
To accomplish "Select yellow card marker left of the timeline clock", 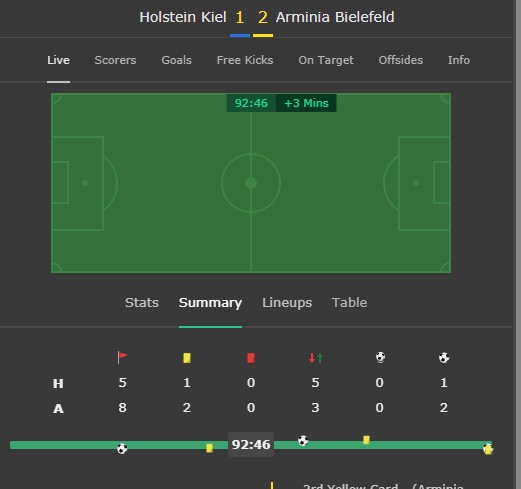I will coord(209,448).
